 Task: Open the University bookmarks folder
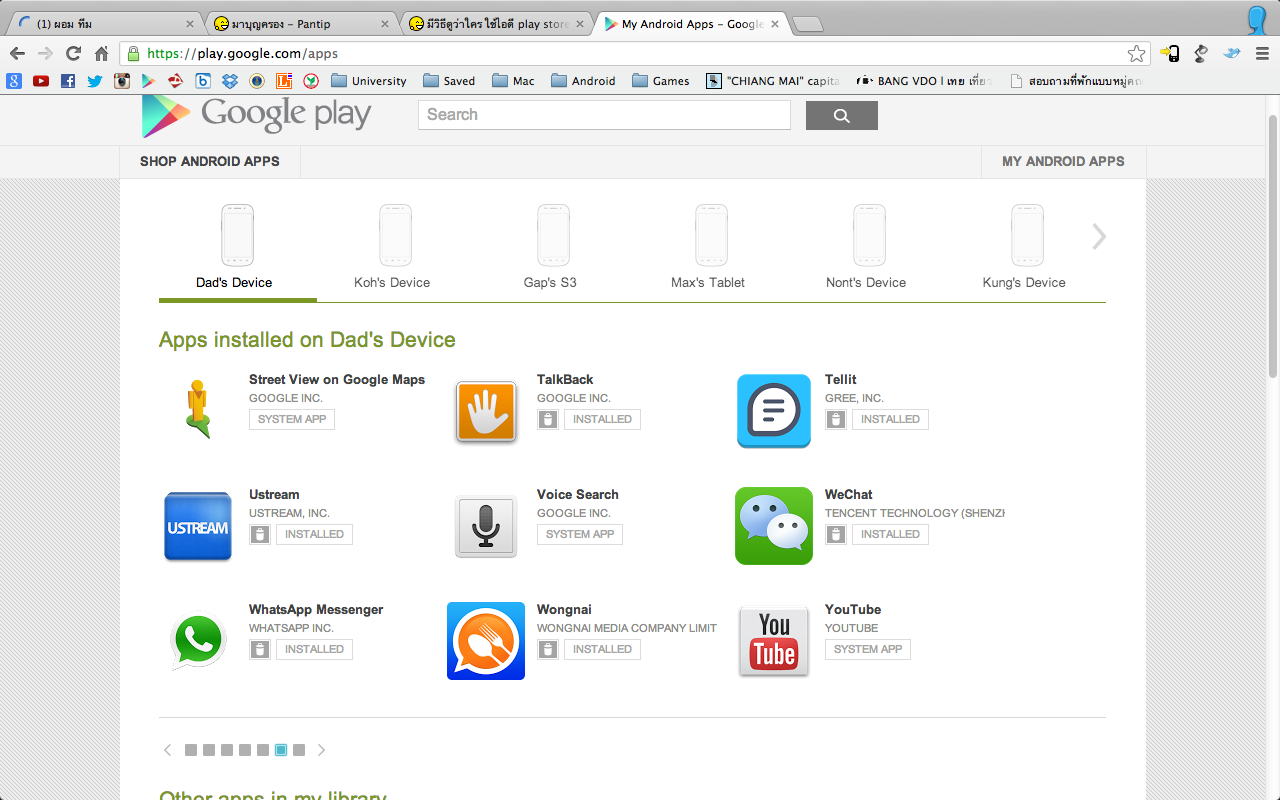pos(369,81)
